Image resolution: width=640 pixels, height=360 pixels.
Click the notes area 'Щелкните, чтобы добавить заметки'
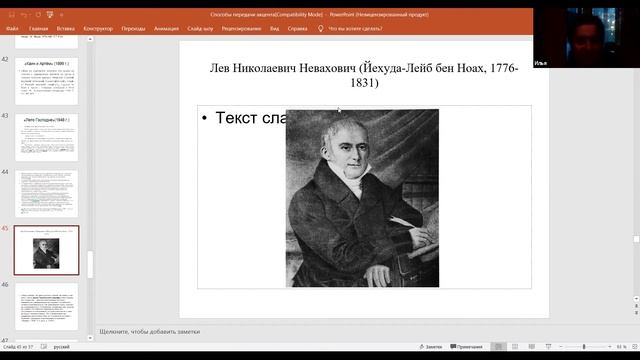pyautogui.click(x=150, y=332)
